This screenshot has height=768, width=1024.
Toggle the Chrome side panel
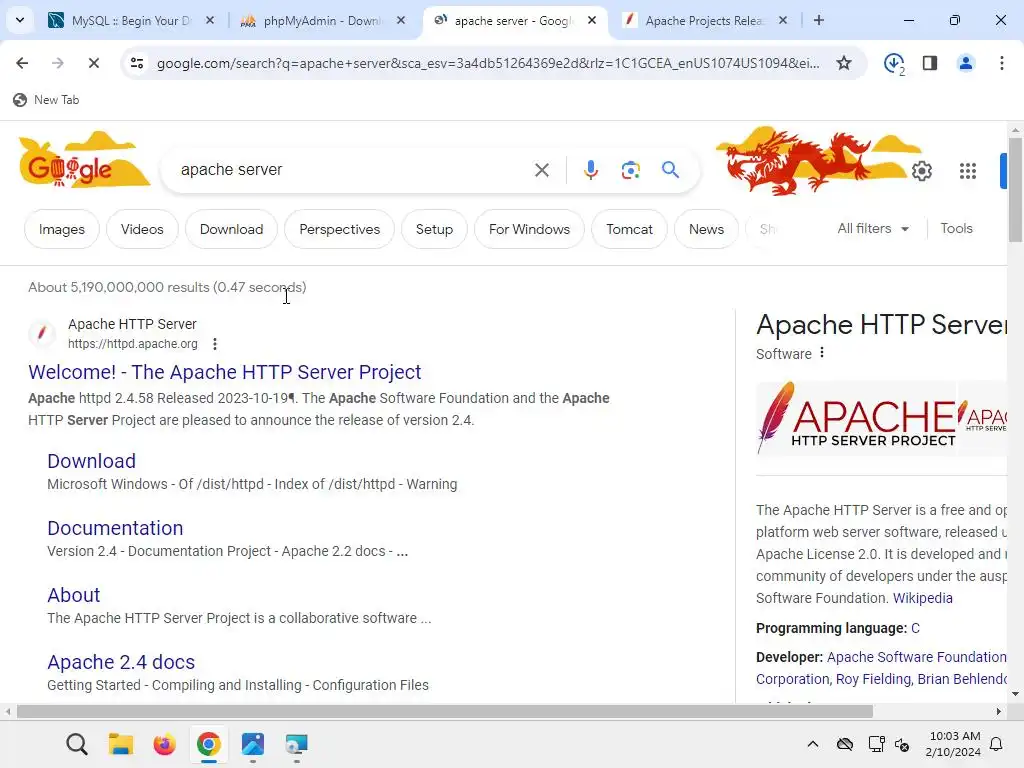click(930, 63)
